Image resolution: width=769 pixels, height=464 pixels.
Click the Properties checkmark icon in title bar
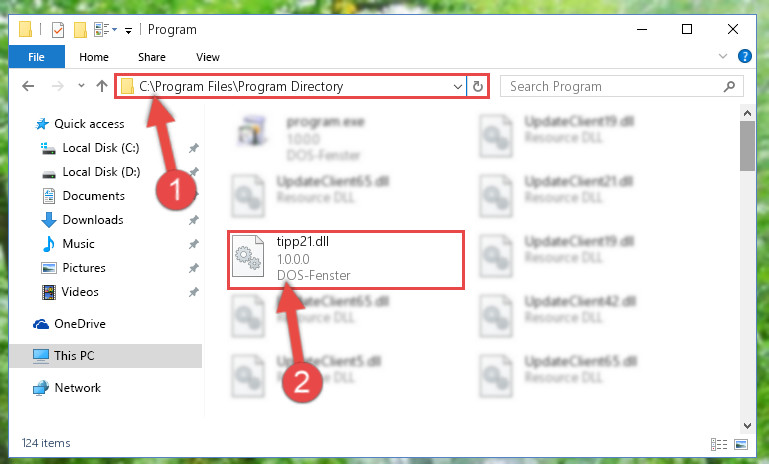coord(58,29)
